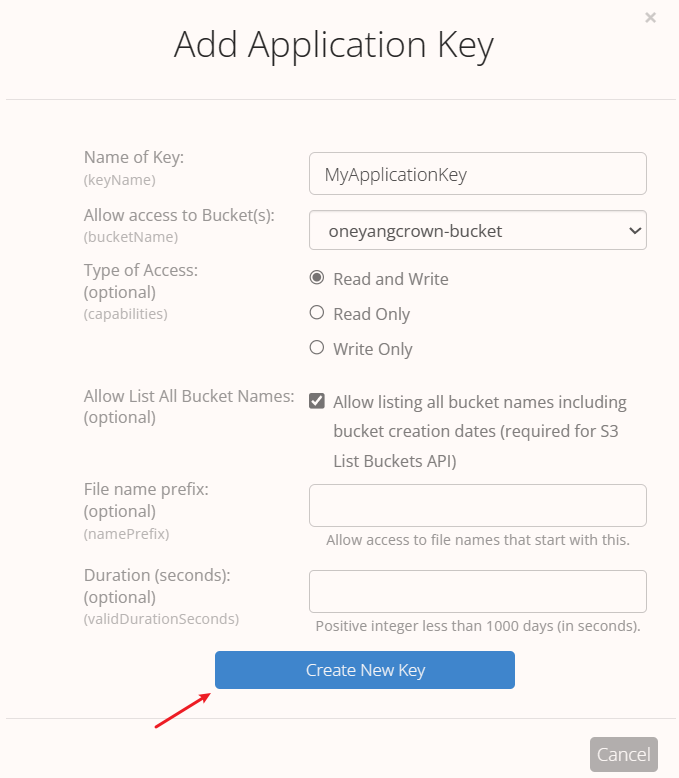Click the "File name prefix:" label
This screenshot has height=778, width=679.
pos(146,490)
